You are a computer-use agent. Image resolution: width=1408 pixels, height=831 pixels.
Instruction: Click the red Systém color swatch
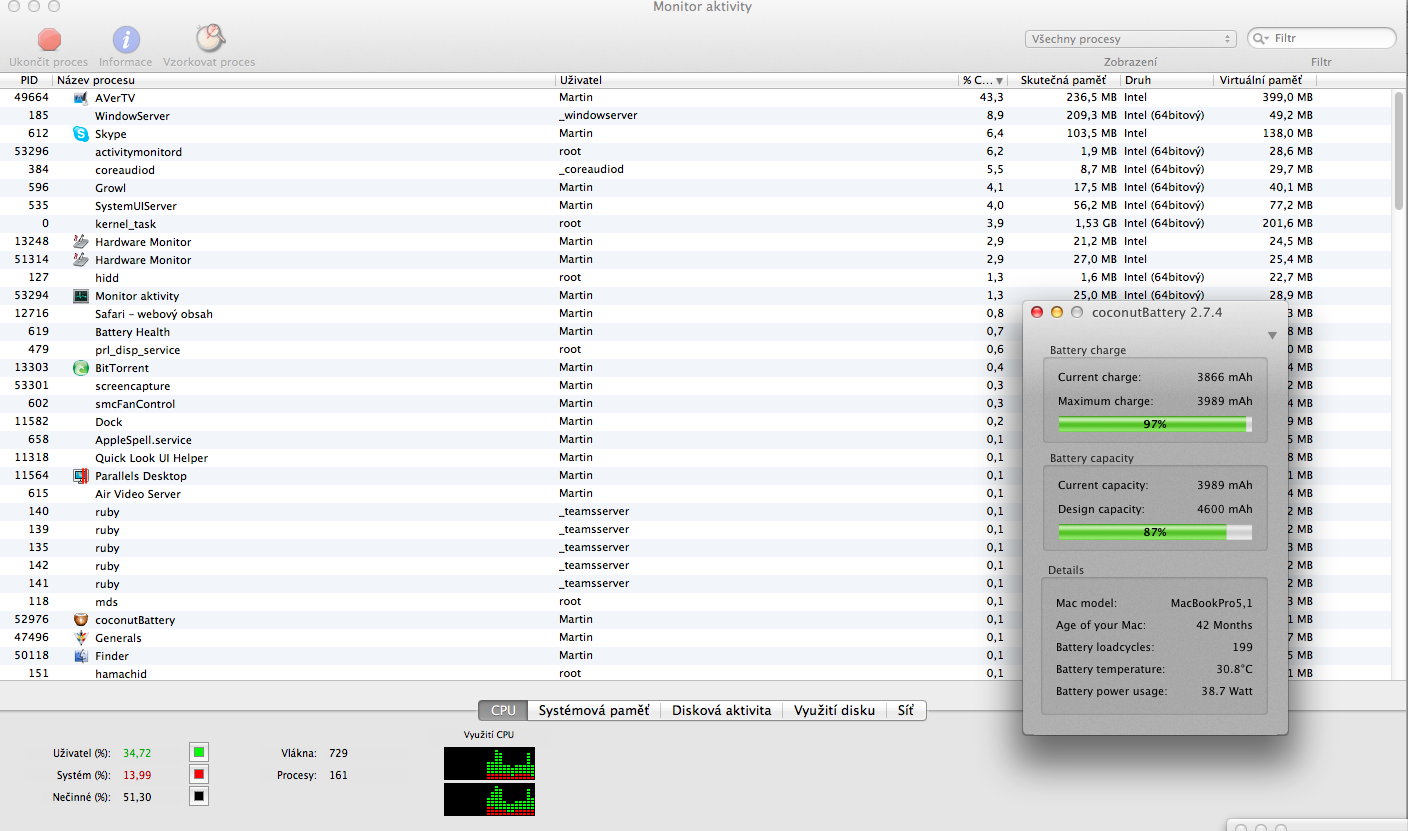(x=199, y=775)
